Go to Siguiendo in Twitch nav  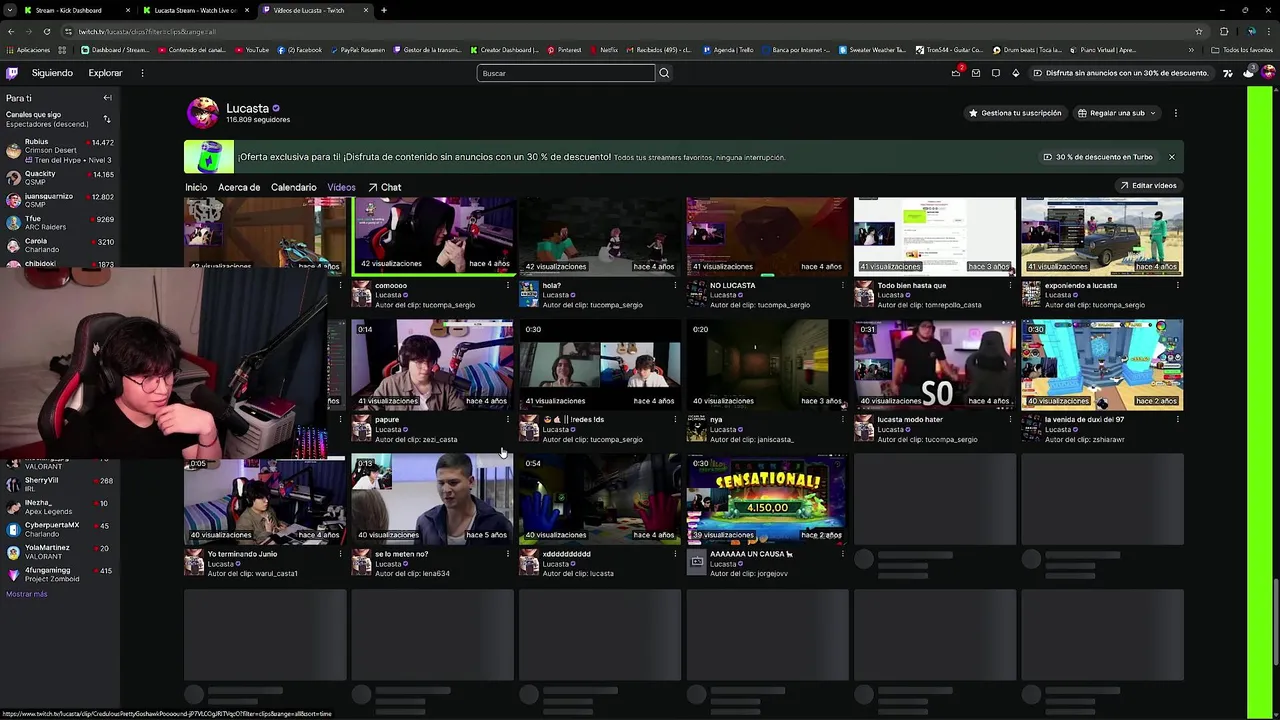point(52,73)
